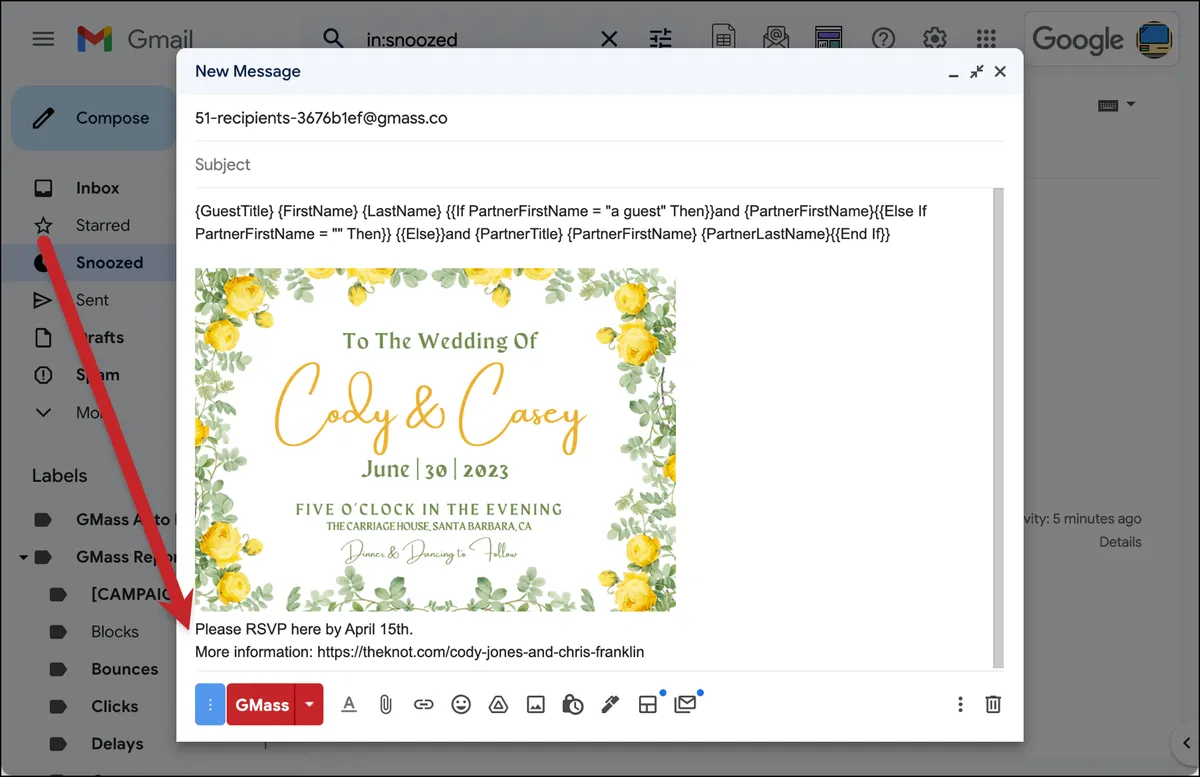Image resolution: width=1200 pixels, height=777 pixels.
Task: Toggle confidential mode lock-clock icon
Action: 573,705
